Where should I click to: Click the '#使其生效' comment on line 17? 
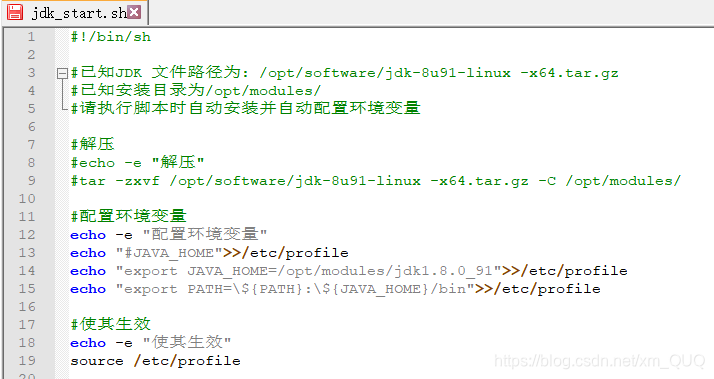tap(111, 324)
